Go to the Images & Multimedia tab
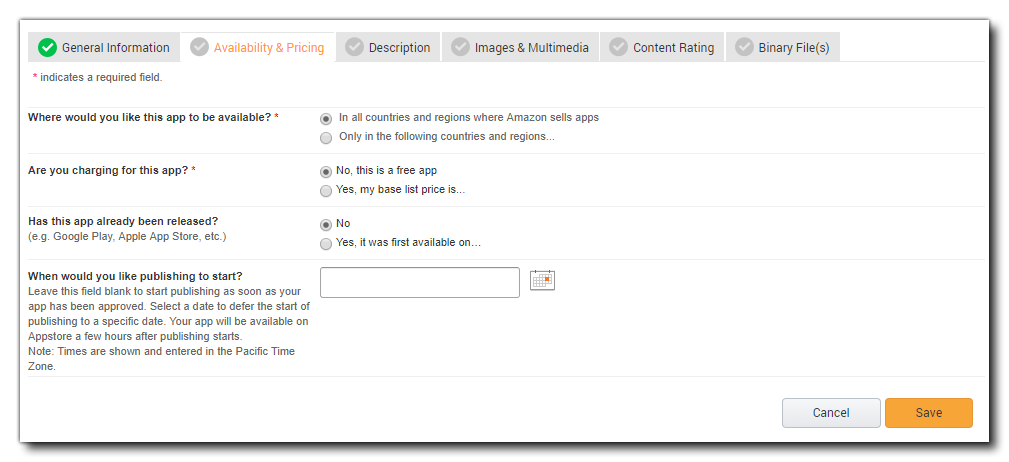This screenshot has height=462, width=1009. [531, 47]
